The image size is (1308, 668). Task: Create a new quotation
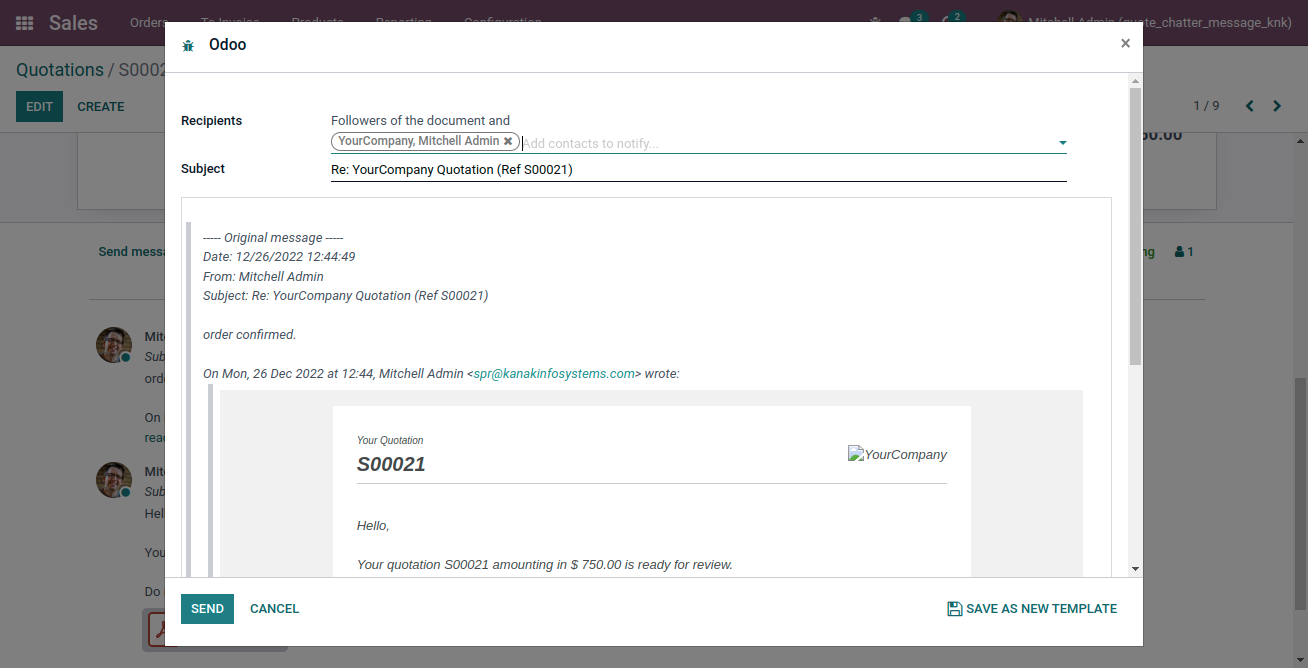coord(101,107)
